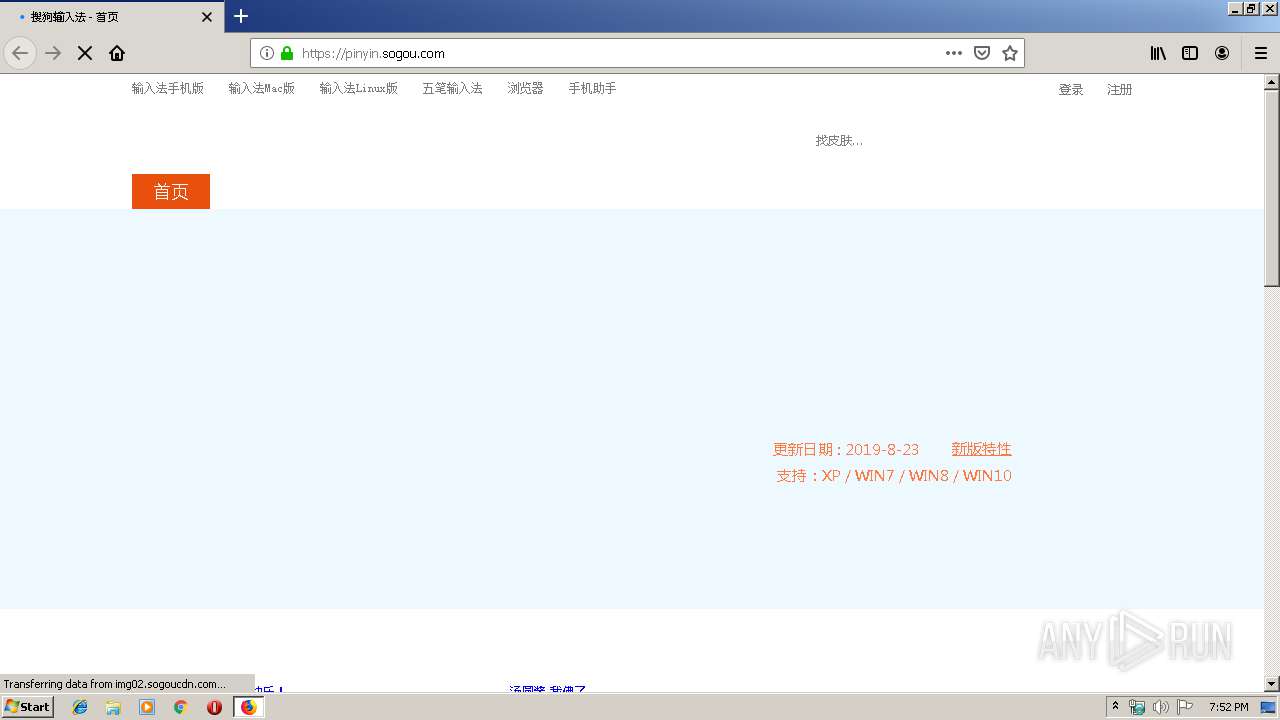Open 输入法Linux版 link

click(x=359, y=88)
